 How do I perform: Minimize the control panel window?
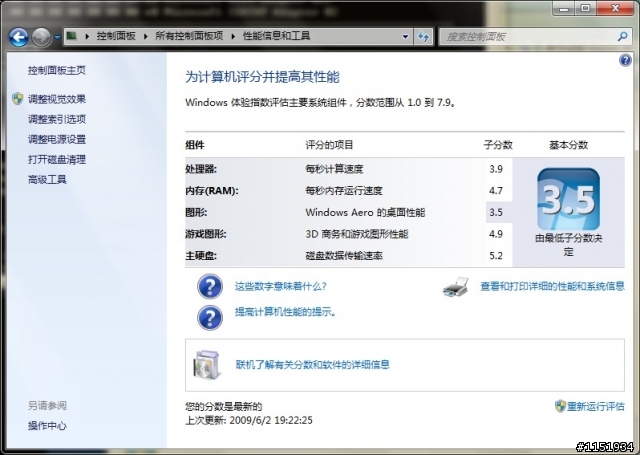(x=564, y=7)
